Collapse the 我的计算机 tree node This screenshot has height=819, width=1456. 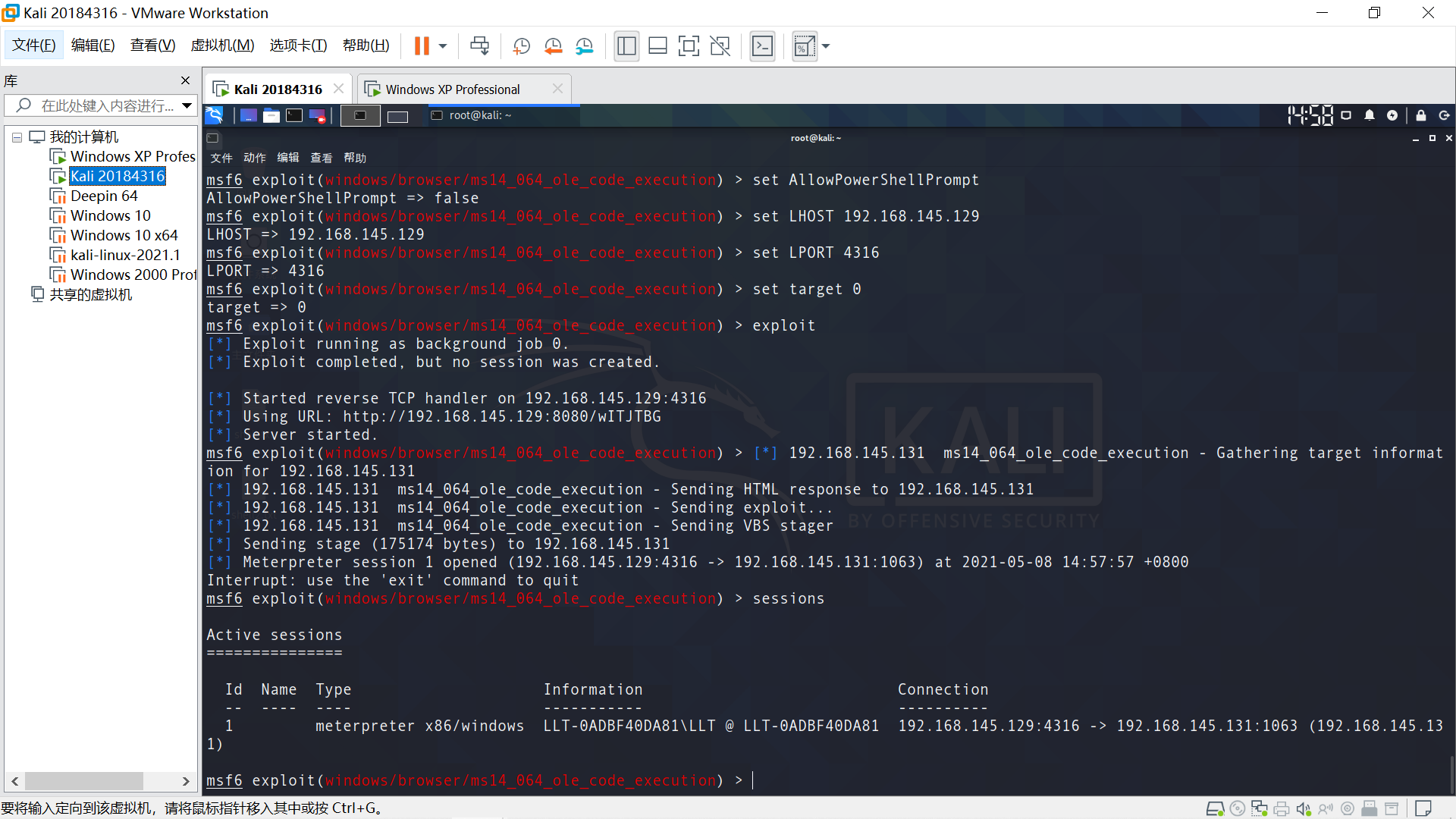17,137
